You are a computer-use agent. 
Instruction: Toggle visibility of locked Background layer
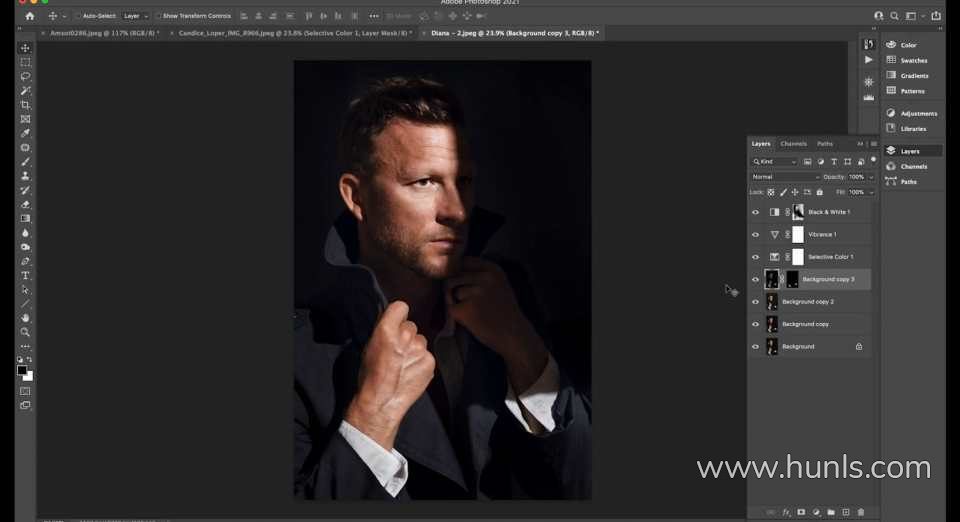(756, 347)
